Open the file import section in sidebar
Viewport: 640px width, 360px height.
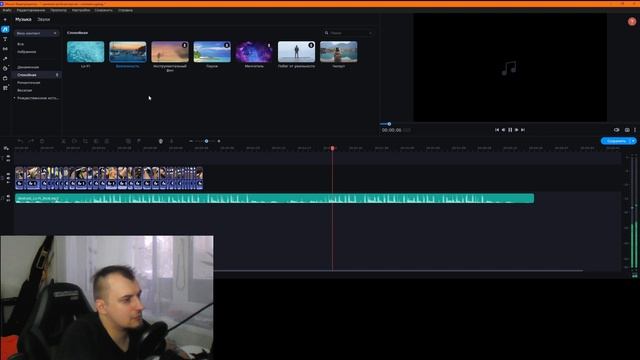click(x=5, y=19)
